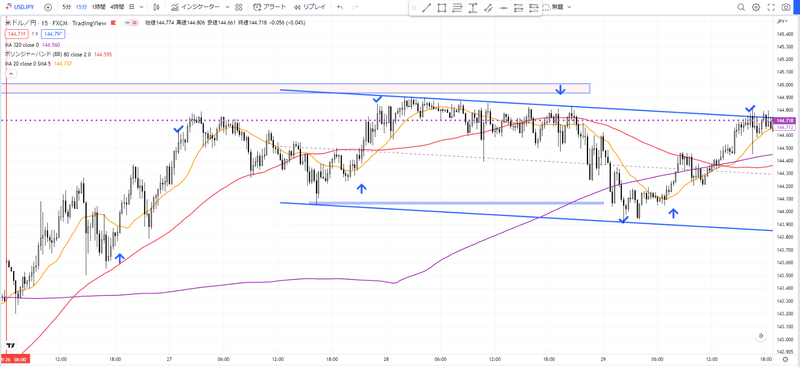
Task: Expand the favorite indicators dropdown arrow
Action: click(228, 7)
